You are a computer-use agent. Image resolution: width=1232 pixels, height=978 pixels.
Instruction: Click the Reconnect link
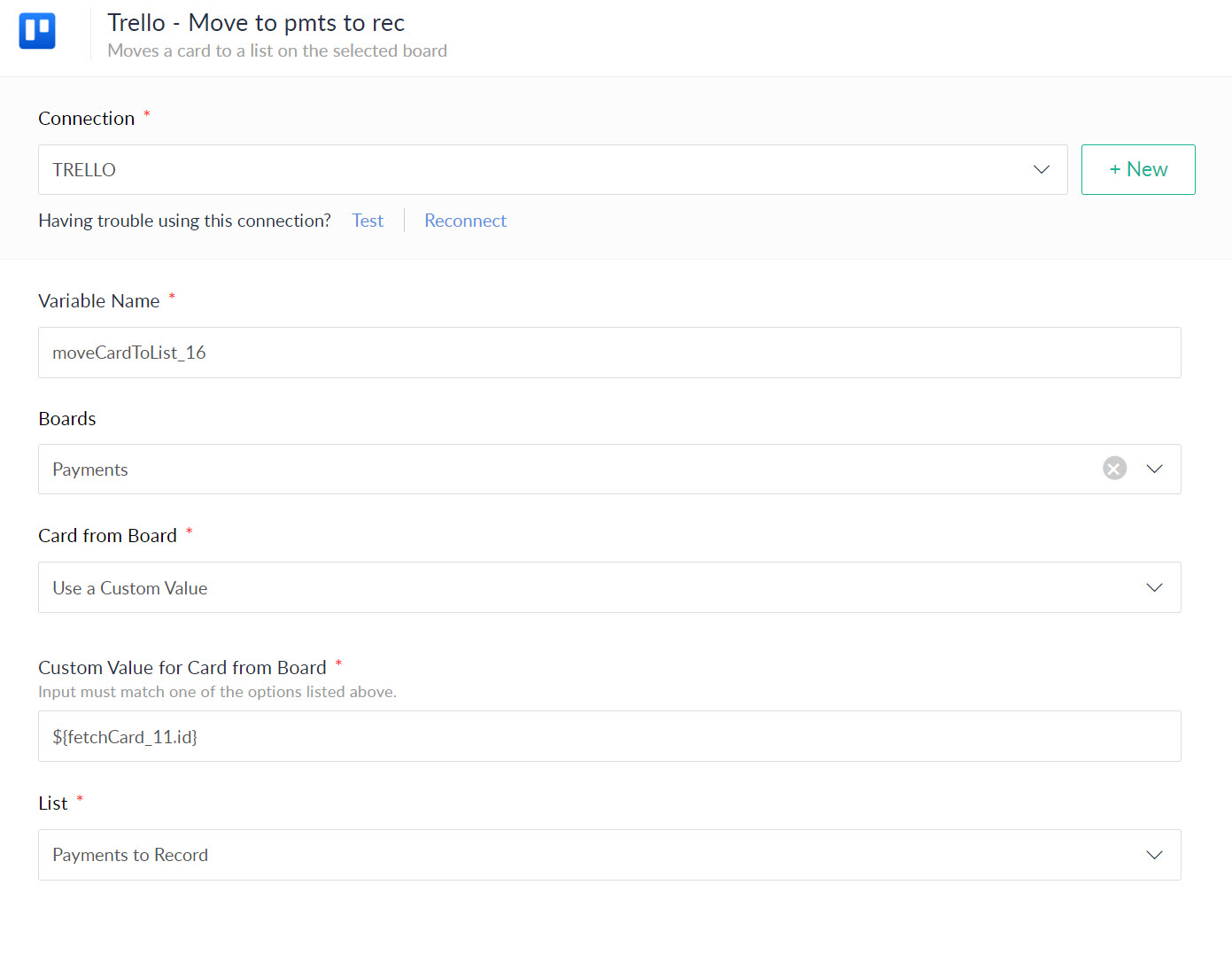coord(465,221)
